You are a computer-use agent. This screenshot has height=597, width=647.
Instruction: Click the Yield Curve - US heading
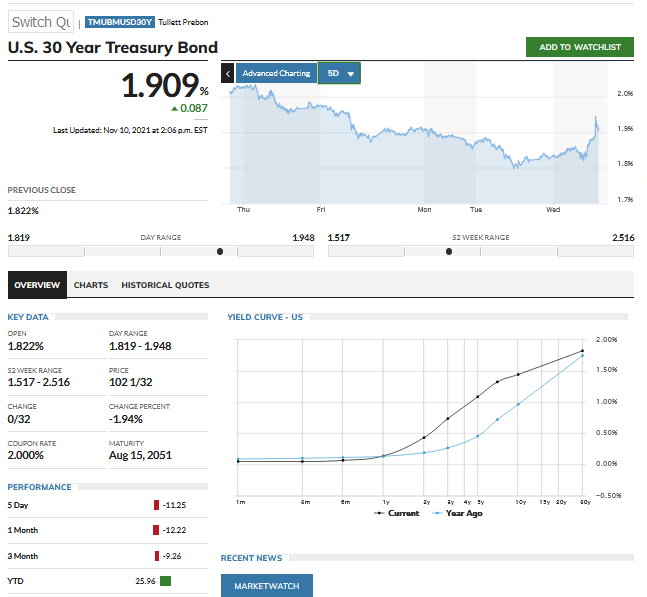265,317
